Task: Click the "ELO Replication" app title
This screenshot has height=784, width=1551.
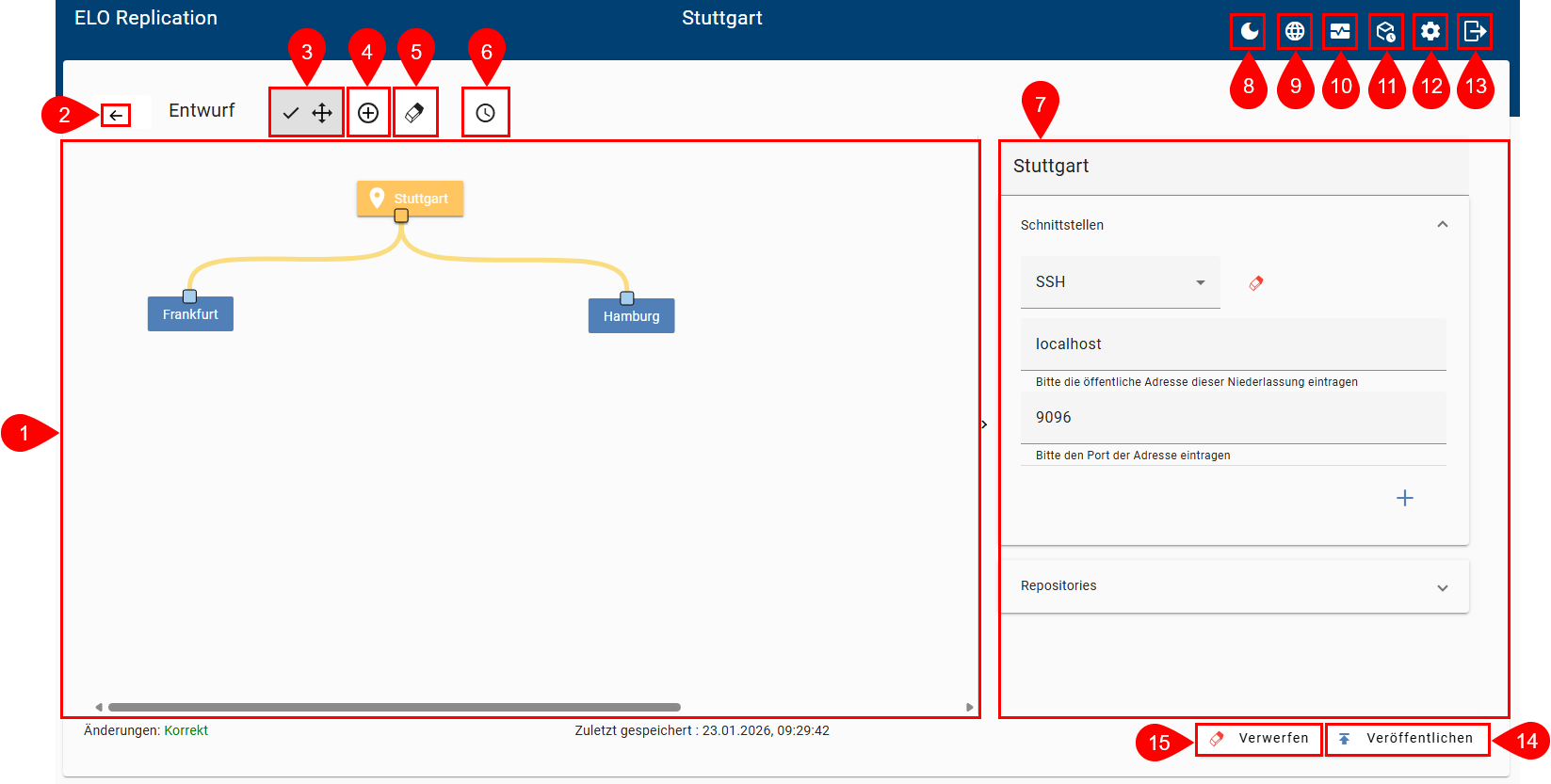Action: click(x=146, y=18)
